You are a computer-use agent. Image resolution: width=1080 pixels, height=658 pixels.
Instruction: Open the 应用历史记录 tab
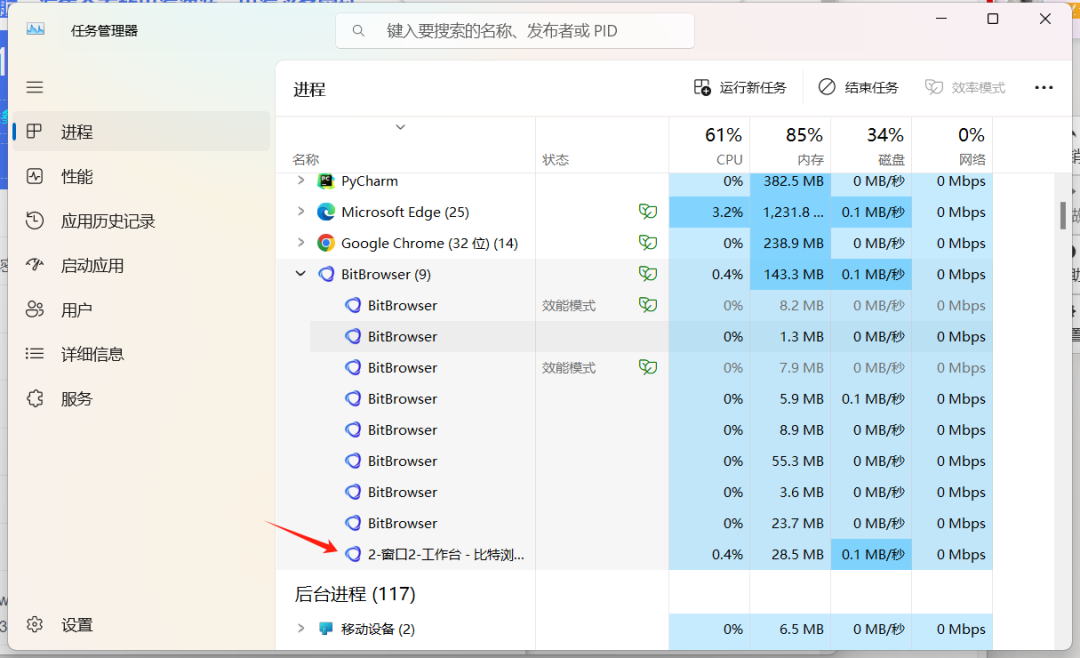141,221
